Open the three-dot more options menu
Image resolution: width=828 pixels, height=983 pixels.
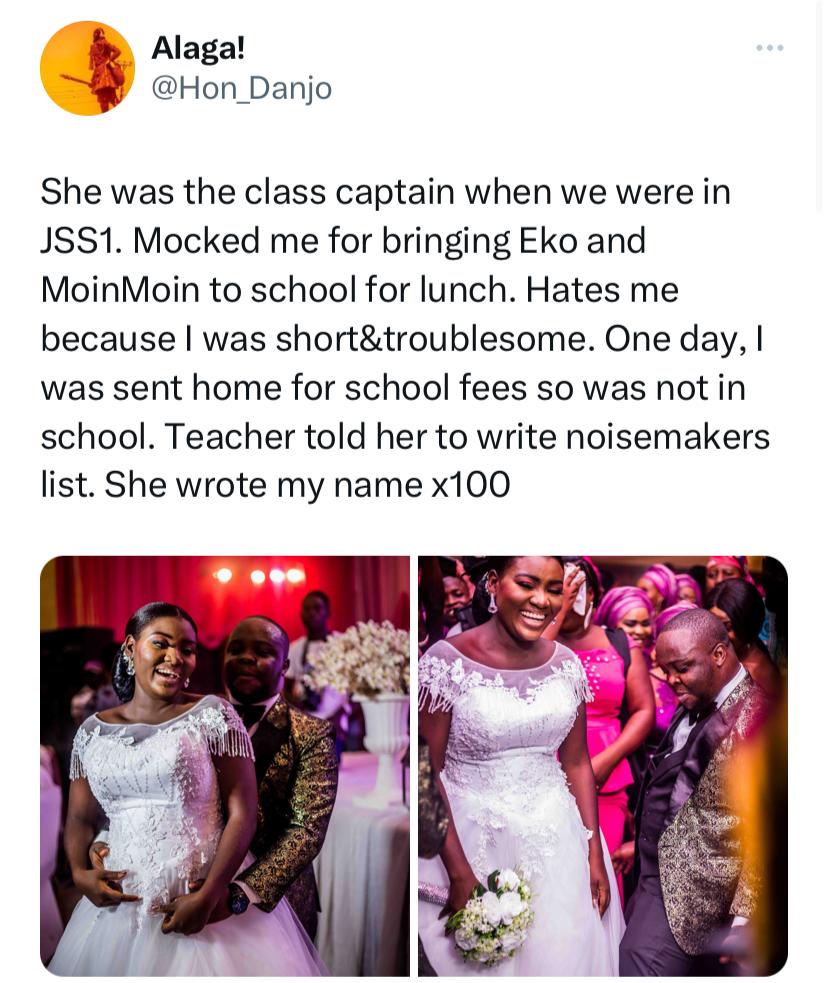pyautogui.click(x=770, y=48)
